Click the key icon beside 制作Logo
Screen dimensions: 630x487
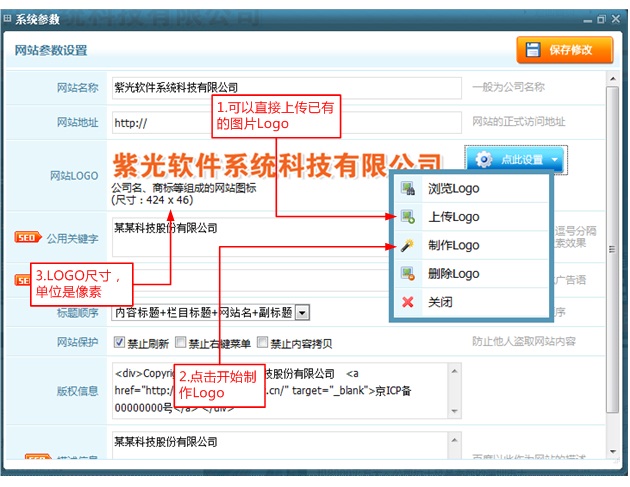click(407, 245)
